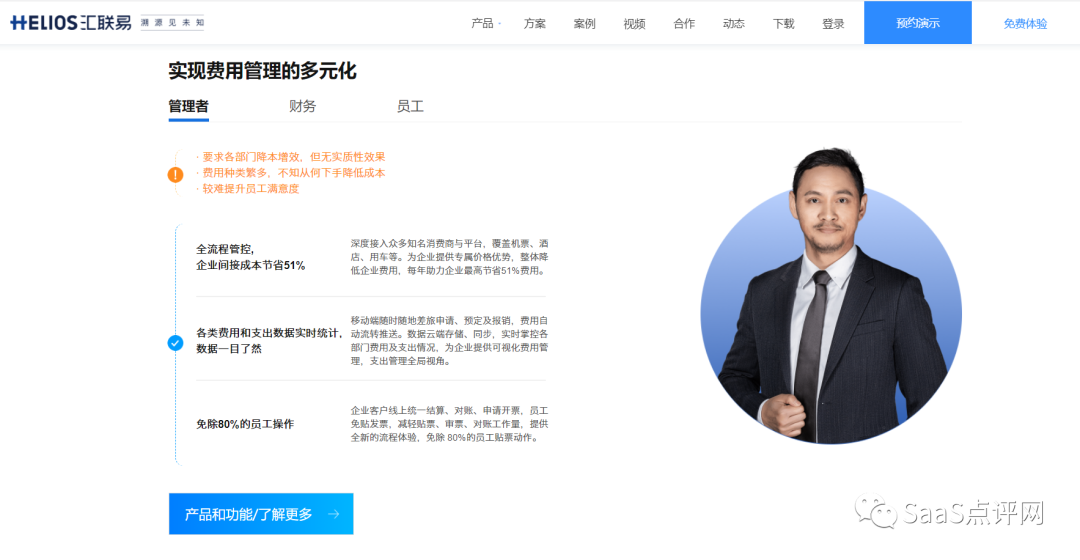Open the 案例 menu item
The image size is (1080, 560).
pyautogui.click(x=584, y=23)
